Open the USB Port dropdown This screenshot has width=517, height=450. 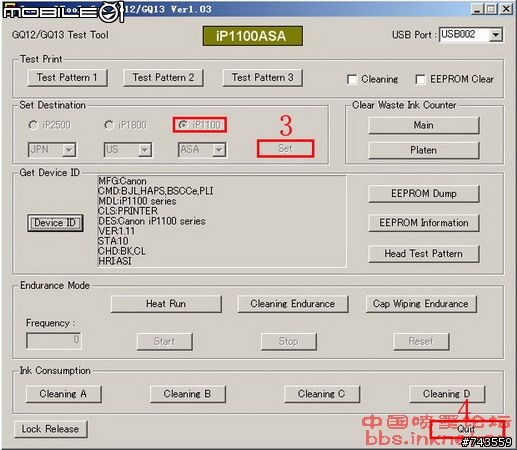pos(496,35)
